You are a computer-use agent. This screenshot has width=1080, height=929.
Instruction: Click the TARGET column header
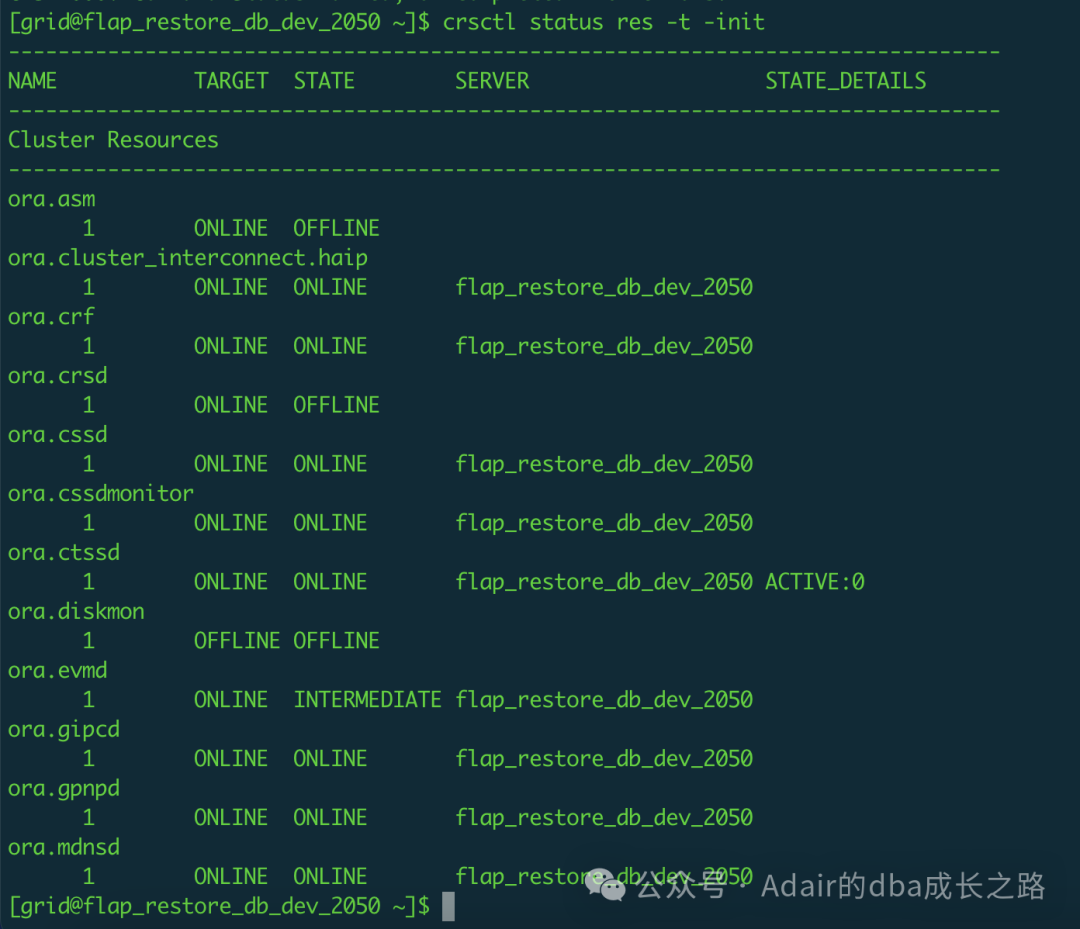tap(231, 81)
